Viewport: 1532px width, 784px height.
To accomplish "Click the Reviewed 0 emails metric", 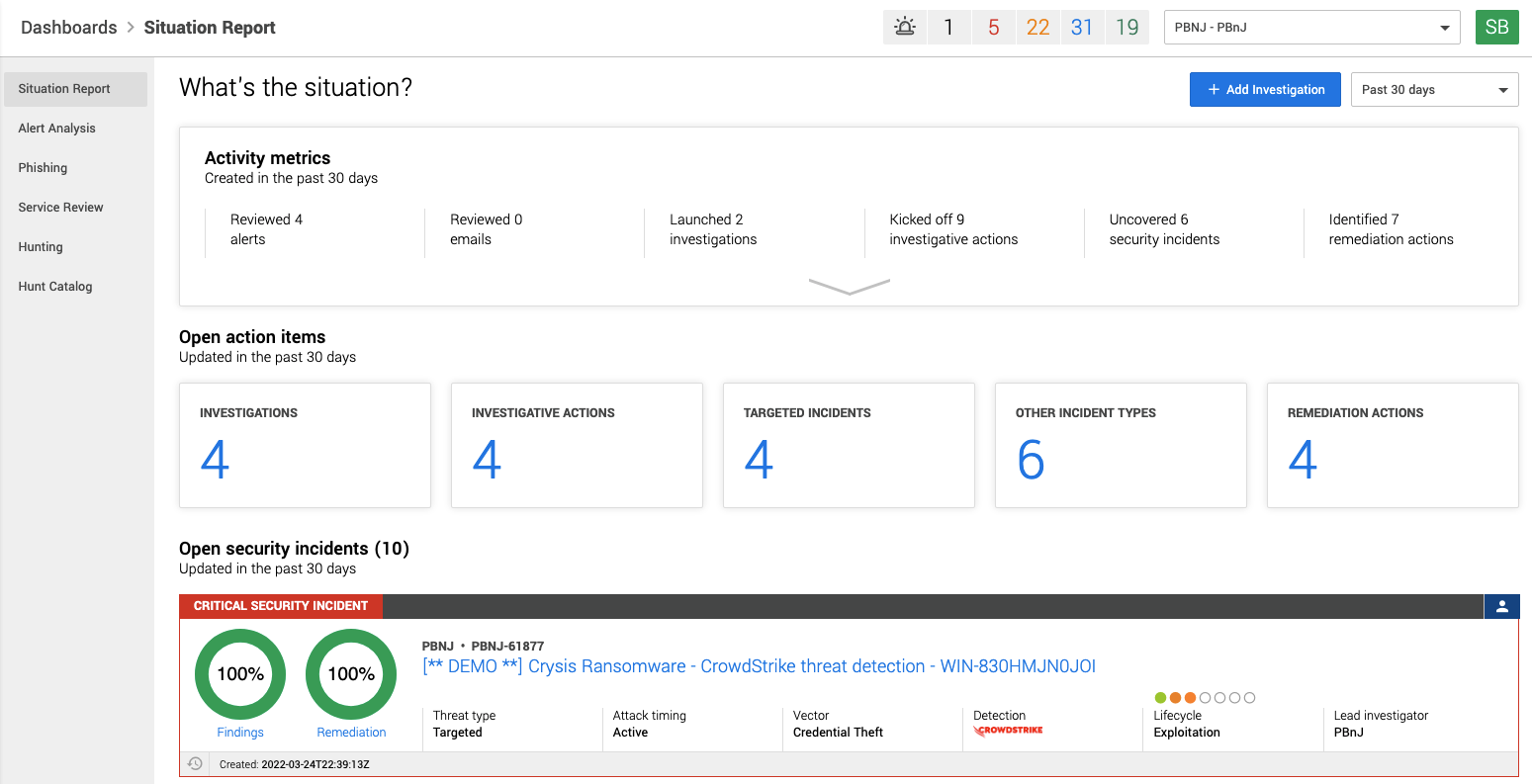I will pos(486,229).
